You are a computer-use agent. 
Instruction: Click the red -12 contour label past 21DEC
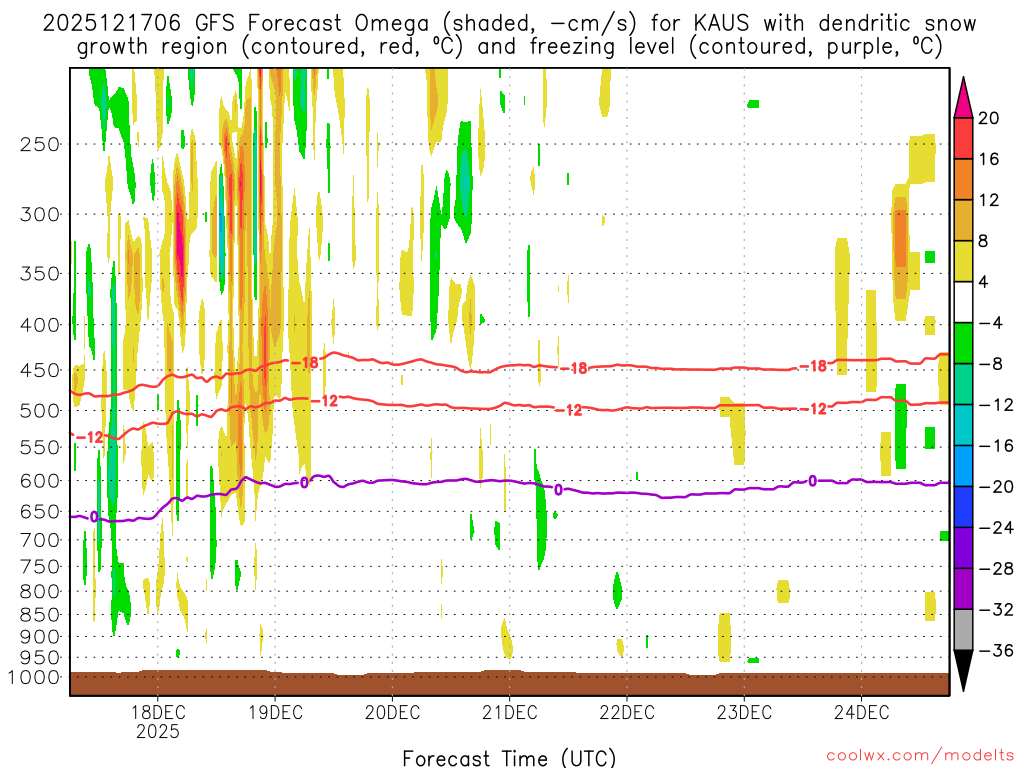tap(569, 410)
